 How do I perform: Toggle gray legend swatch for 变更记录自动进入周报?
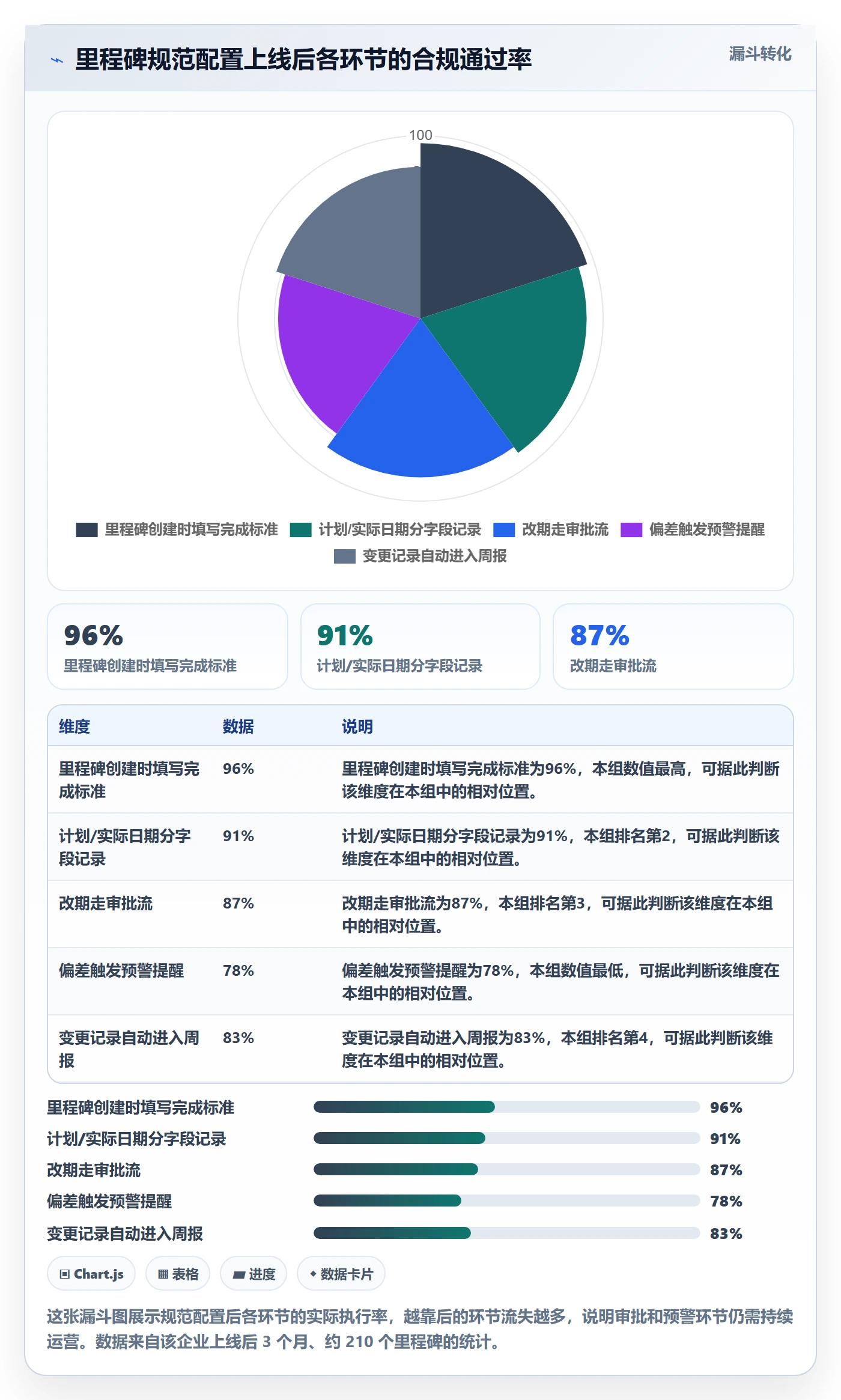coord(345,556)
